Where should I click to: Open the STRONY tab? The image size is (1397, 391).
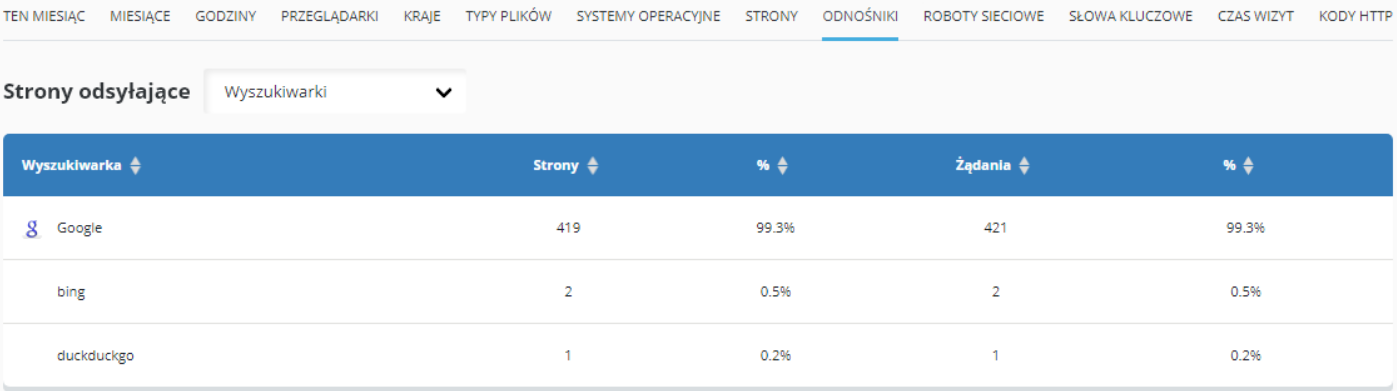click(771, 17)
